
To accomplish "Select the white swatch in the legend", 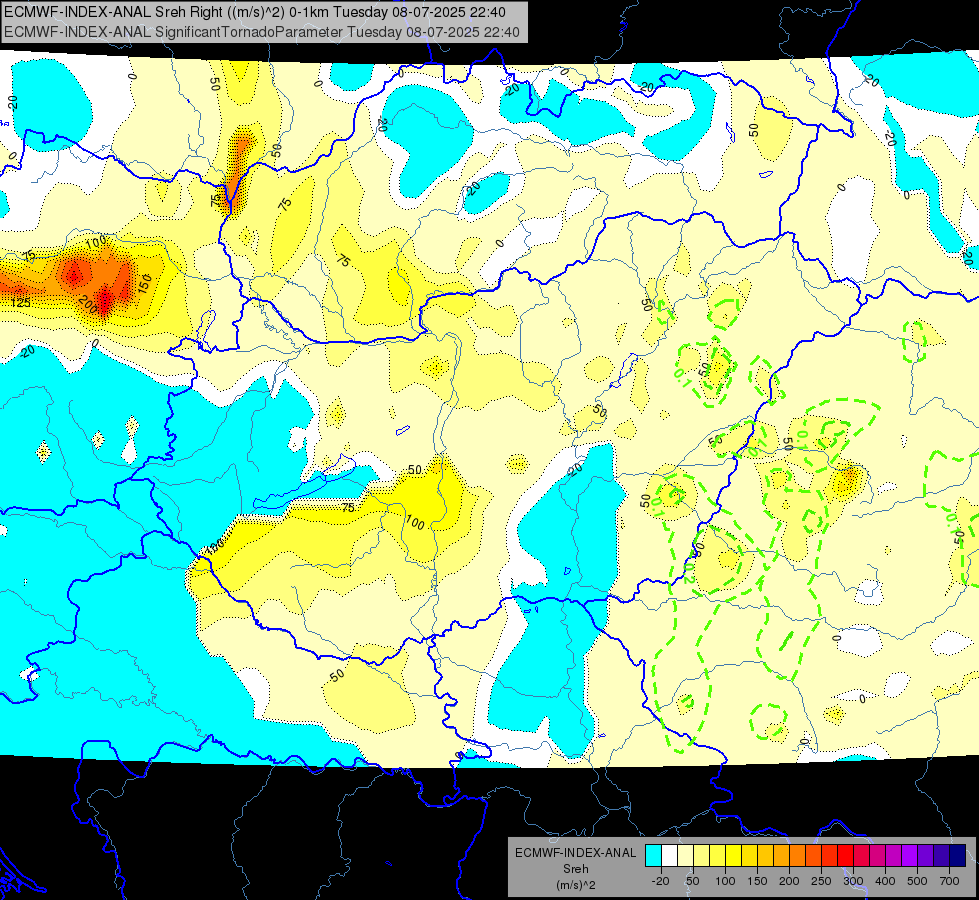I will [x=669, y=856].
